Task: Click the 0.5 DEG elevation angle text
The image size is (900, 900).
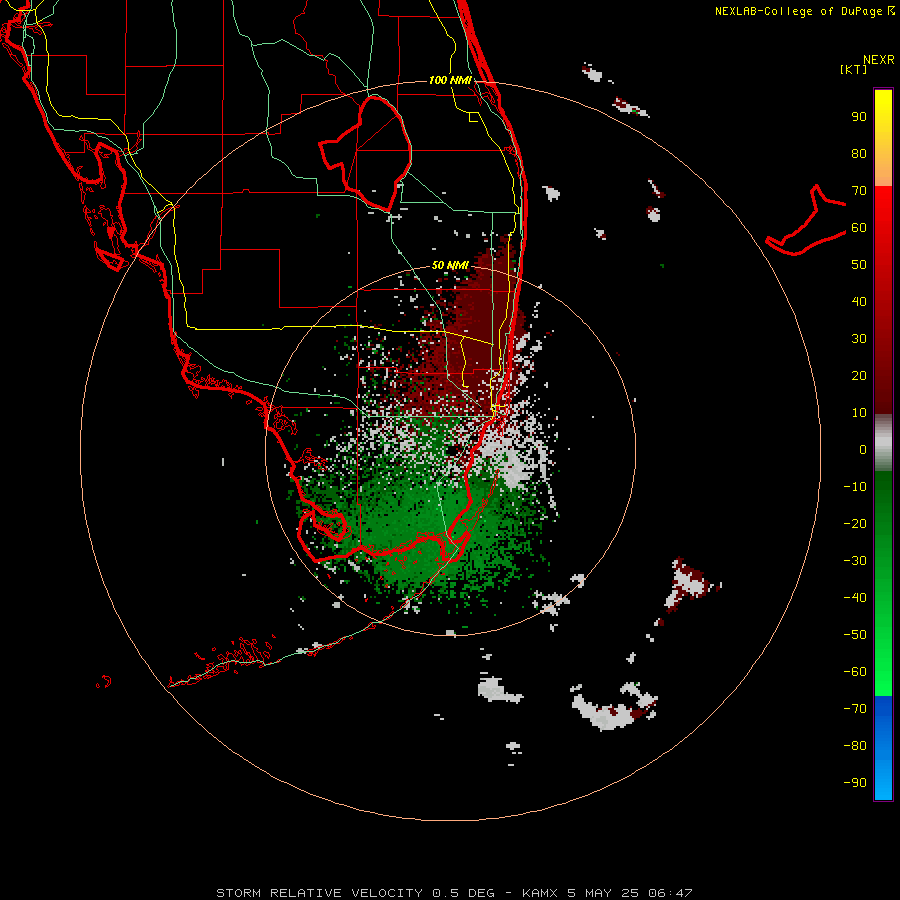Action: (x=463, y=893)
